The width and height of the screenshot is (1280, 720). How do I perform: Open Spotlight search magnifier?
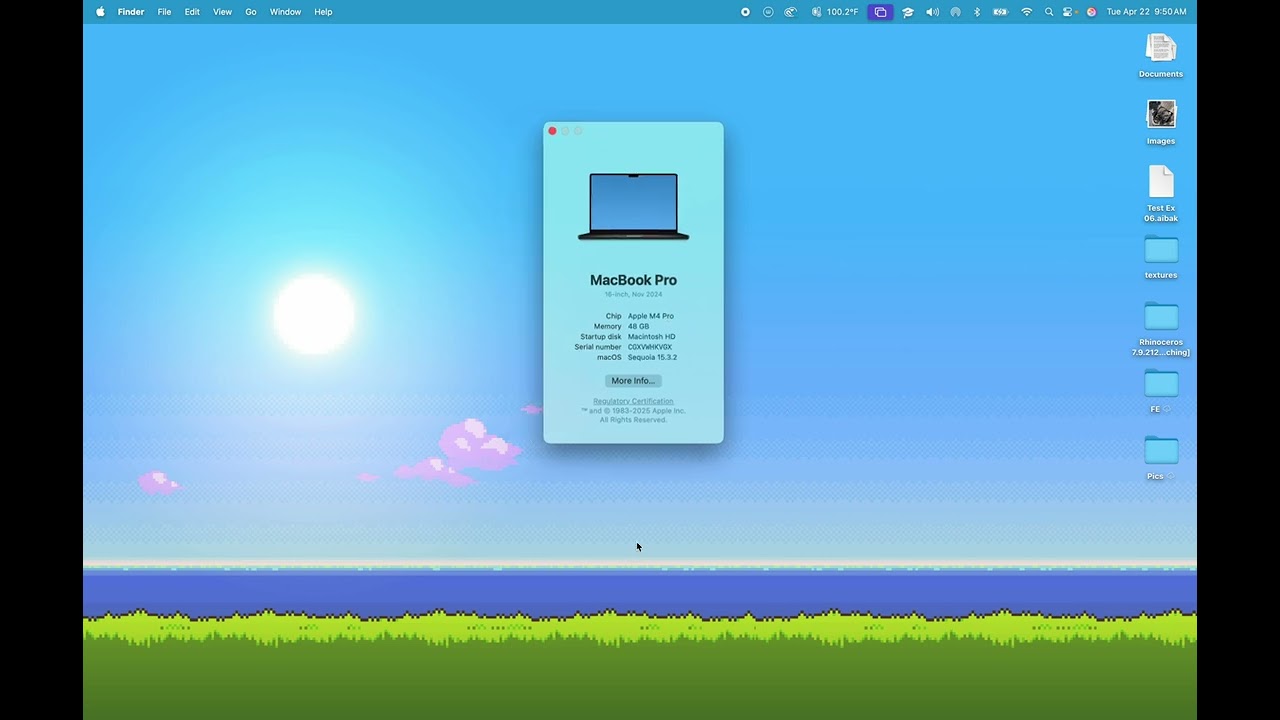(x=1049, y=12)
